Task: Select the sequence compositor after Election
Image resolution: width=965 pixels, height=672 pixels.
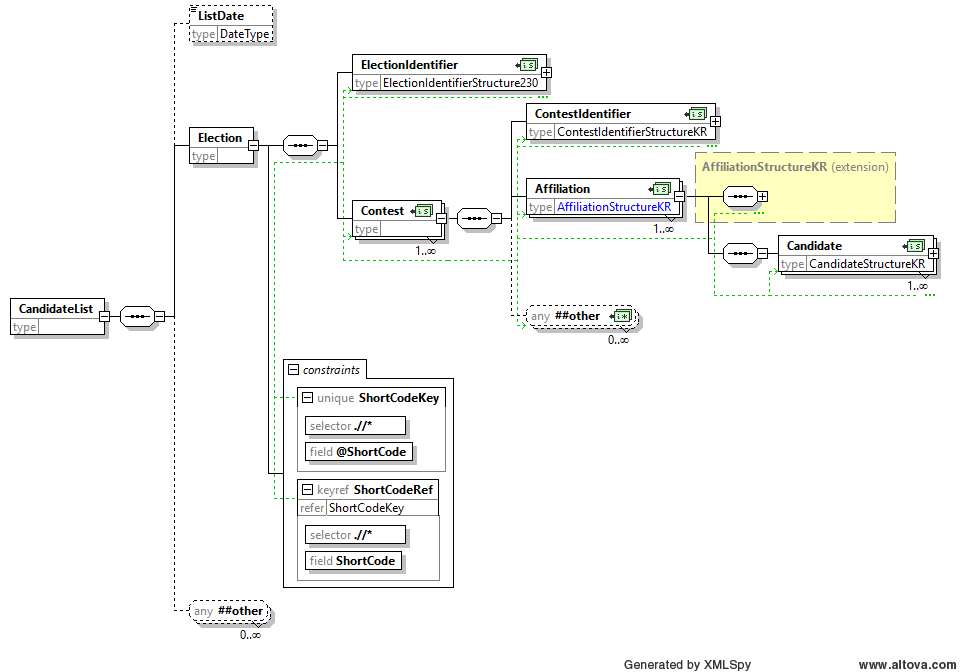Action: click(300, 145)
